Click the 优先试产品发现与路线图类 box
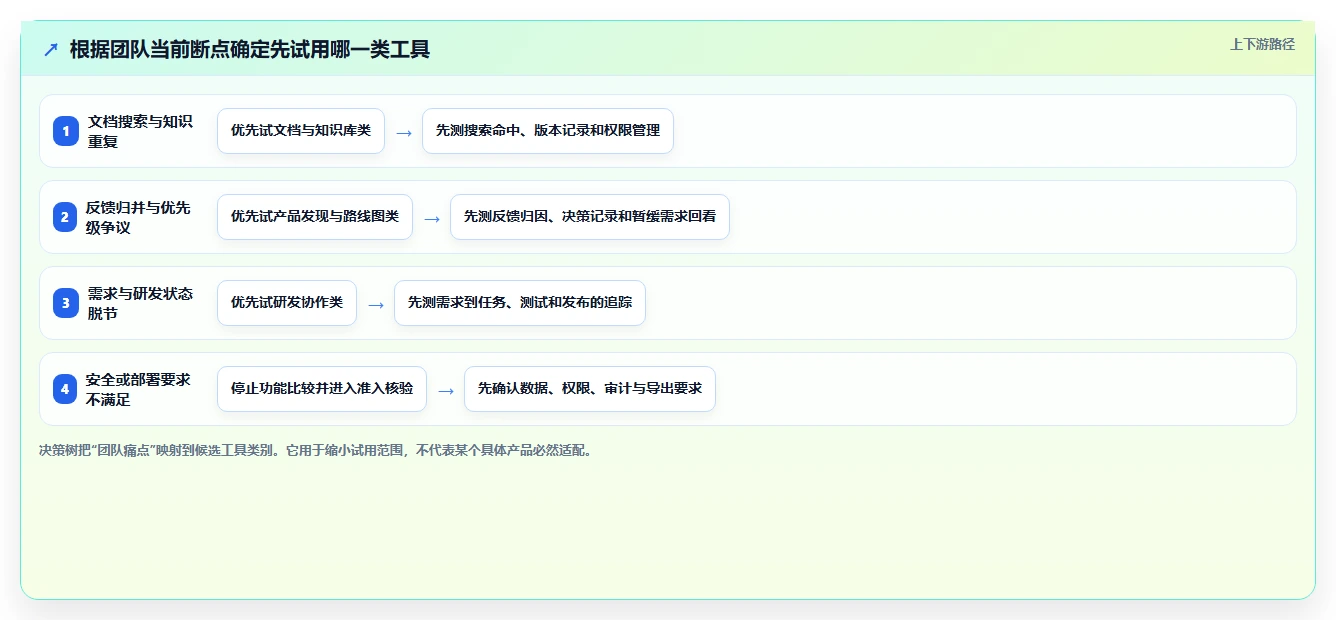1336x620 pixels. (315, 217)
